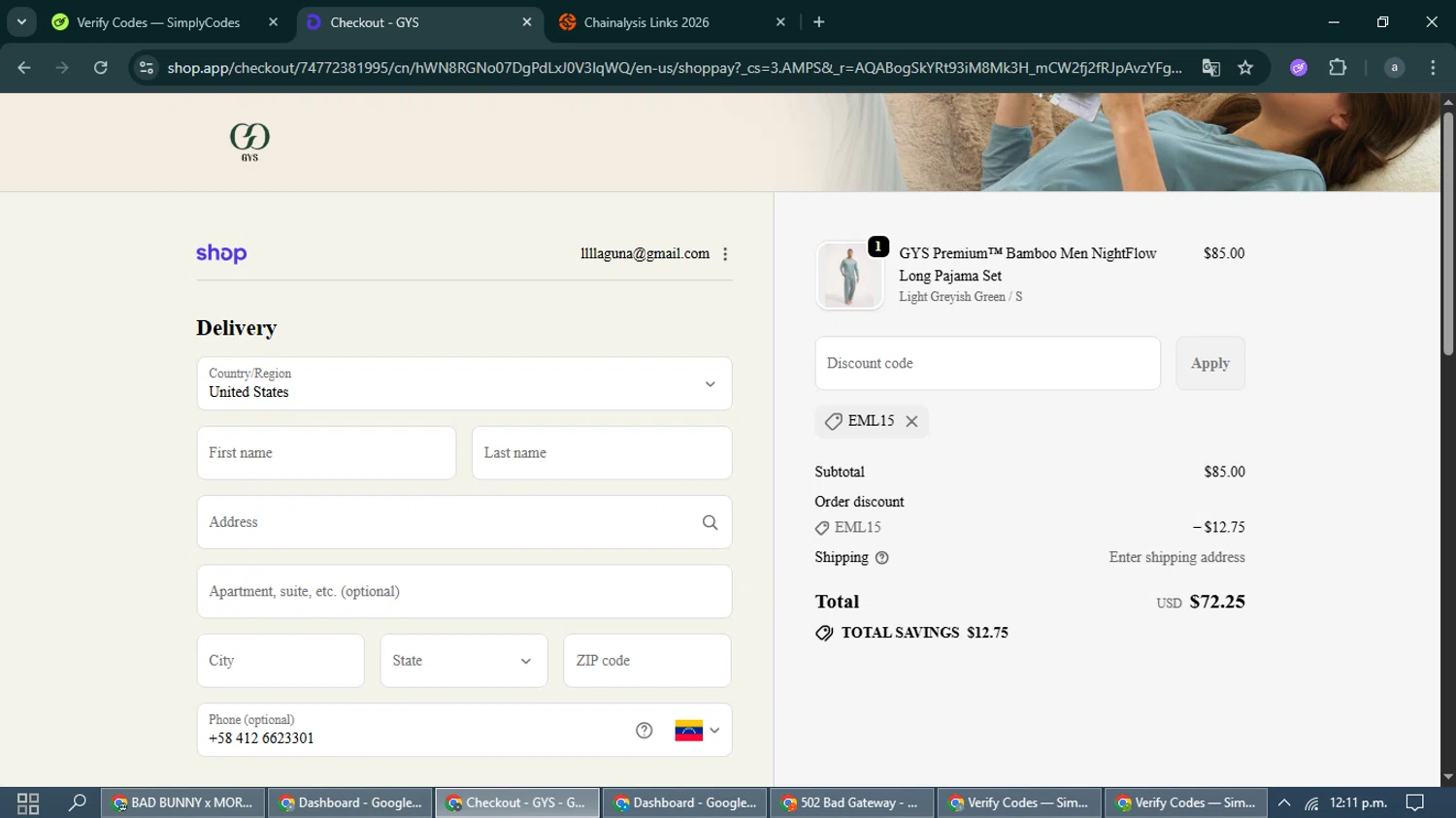
Task: Open site information icon in address bar
Action: (147, 68)
